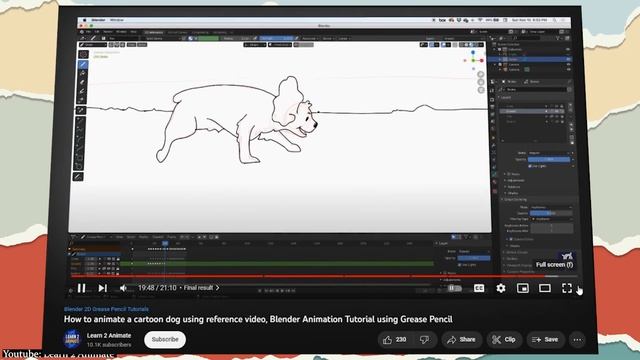
Task: Click the red X axis gizmo
Action: point(482,60)
